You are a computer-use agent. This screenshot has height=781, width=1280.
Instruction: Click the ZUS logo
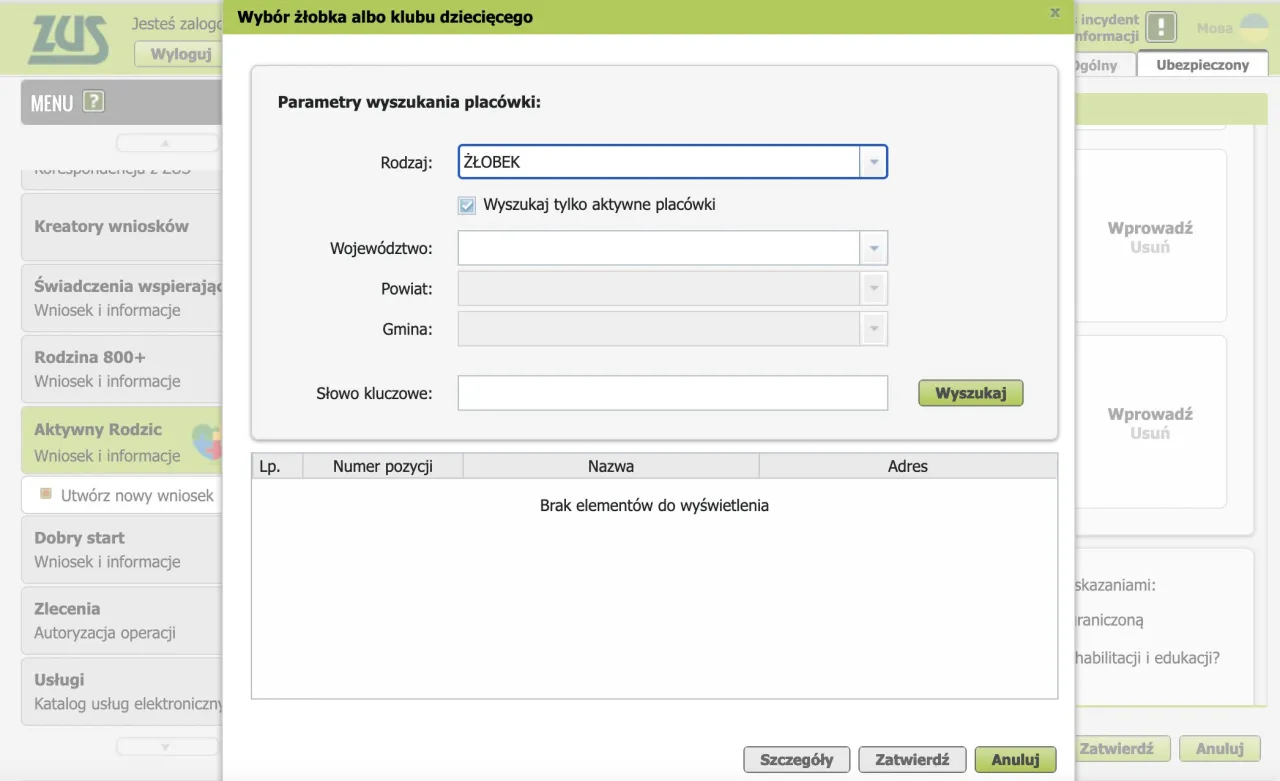point(68,40)
